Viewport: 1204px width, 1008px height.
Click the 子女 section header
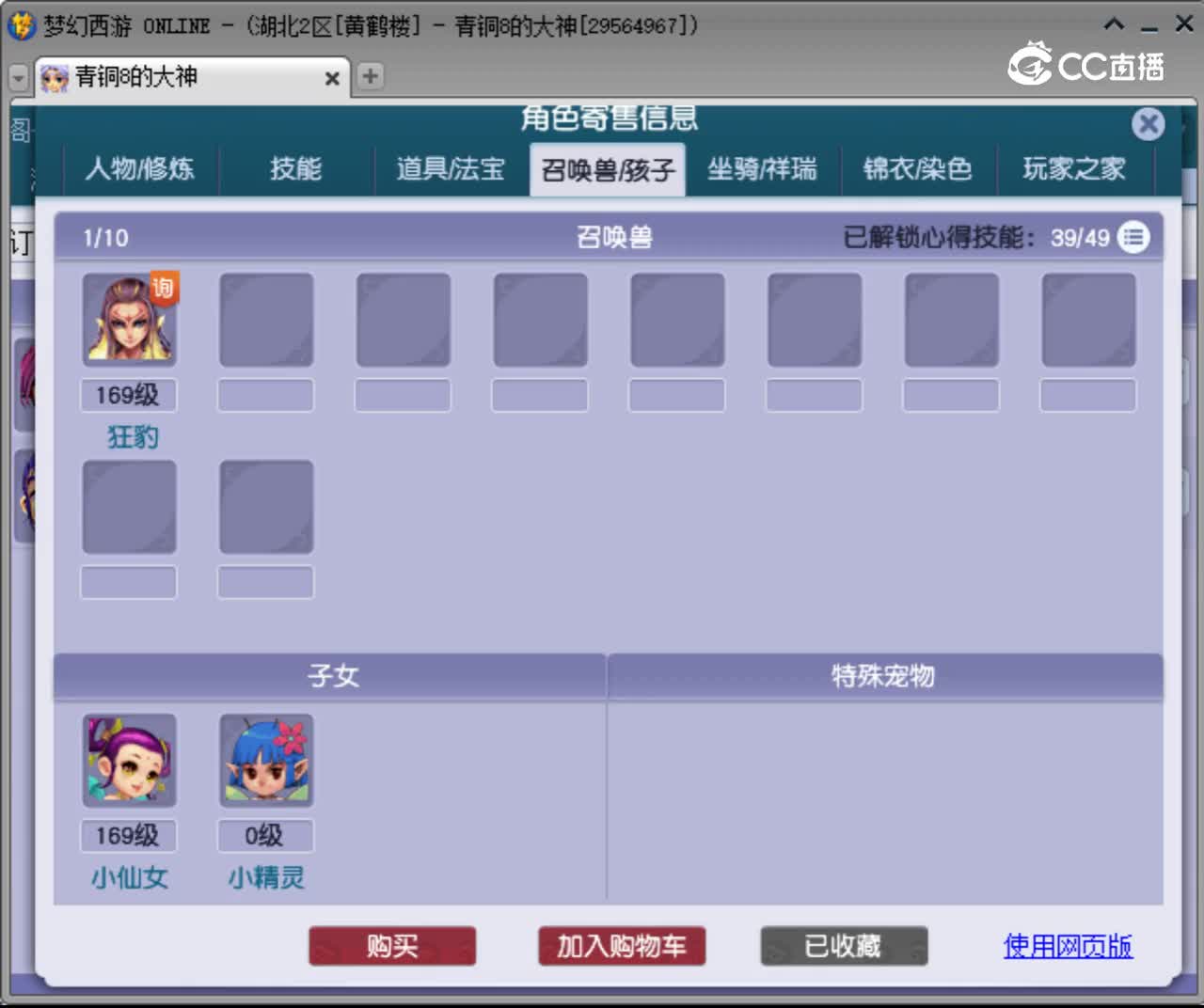pos(330,675)
